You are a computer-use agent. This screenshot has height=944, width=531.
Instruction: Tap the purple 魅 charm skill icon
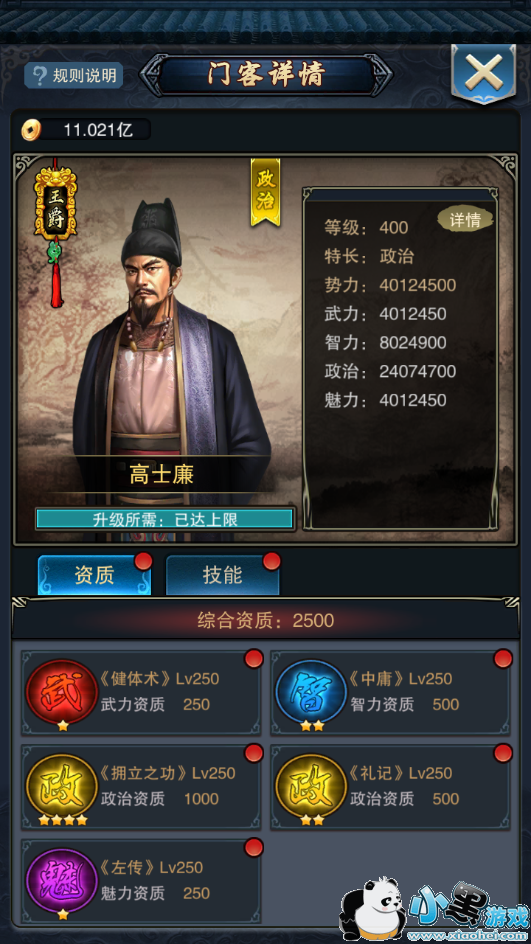(x=61, y=880)
